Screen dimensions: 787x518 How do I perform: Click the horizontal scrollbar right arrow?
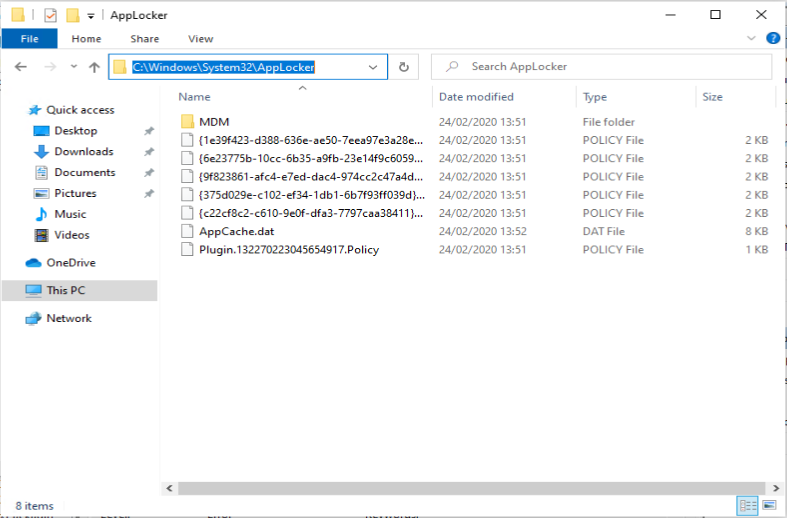point(776,488)
